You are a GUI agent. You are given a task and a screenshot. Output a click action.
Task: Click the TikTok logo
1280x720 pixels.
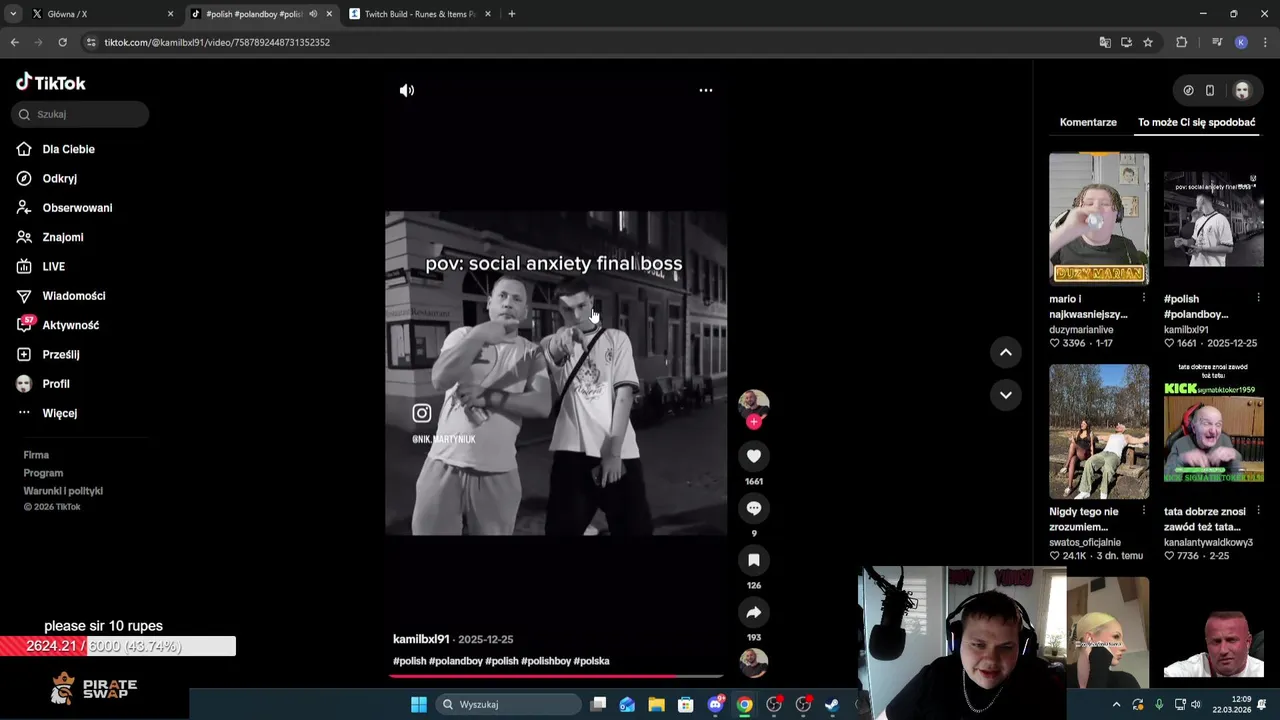(51, 83)
